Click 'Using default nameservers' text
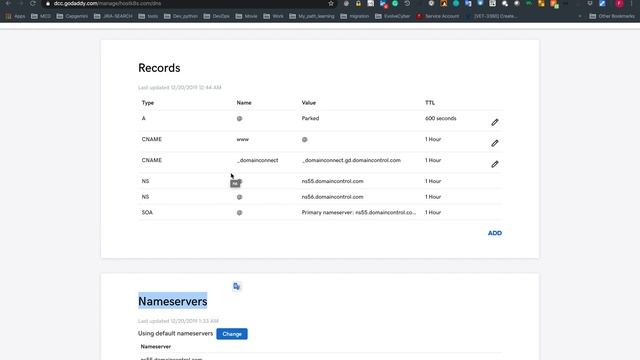640x360 pixels. click(x=176, y=333)
